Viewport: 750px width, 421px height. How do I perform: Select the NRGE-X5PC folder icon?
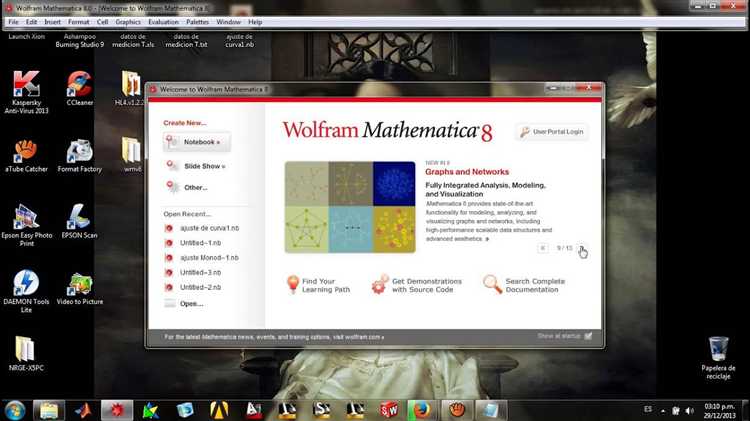coord(26,353)
